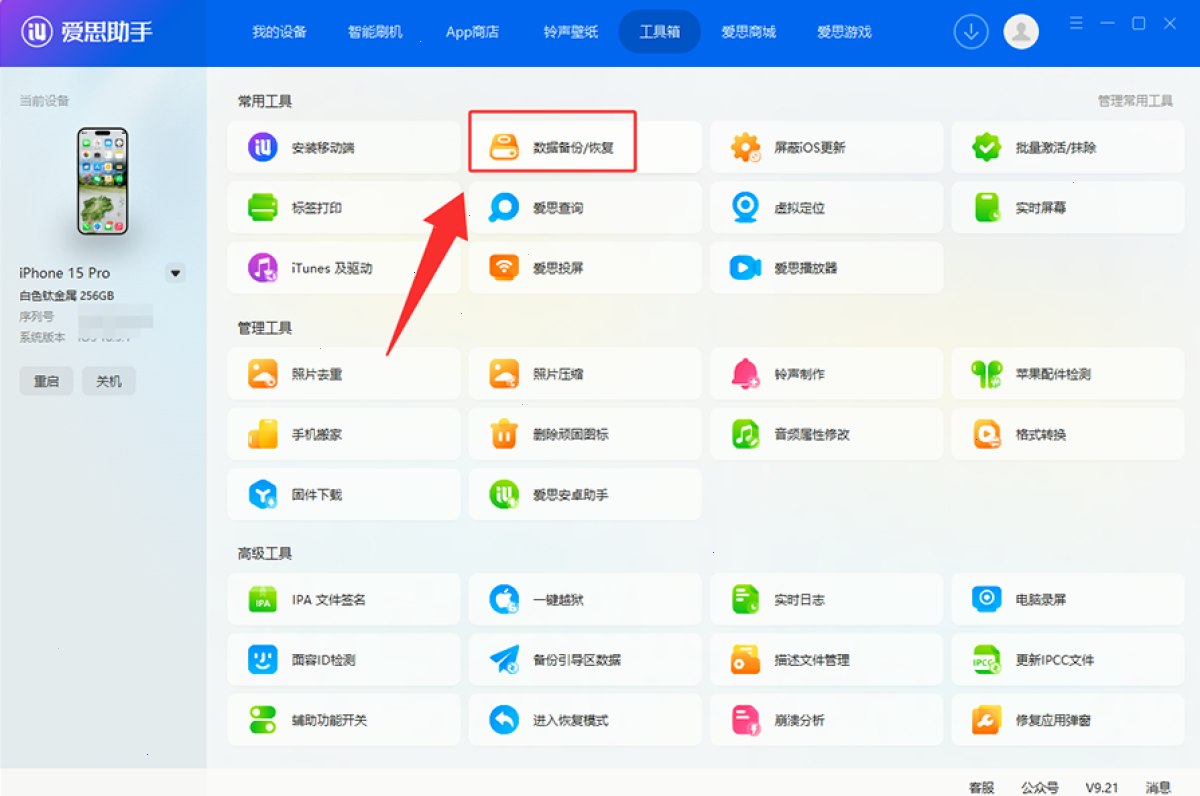This screenshot has width=1200, height=796.
Task: Open 安装移动端 tool icon
Action: [x=262, y=148]
